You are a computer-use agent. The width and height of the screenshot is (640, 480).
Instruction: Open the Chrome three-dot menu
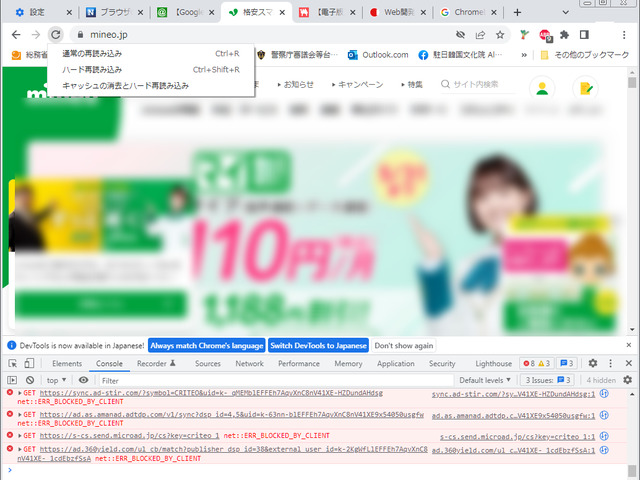click(x=624, y=35)
